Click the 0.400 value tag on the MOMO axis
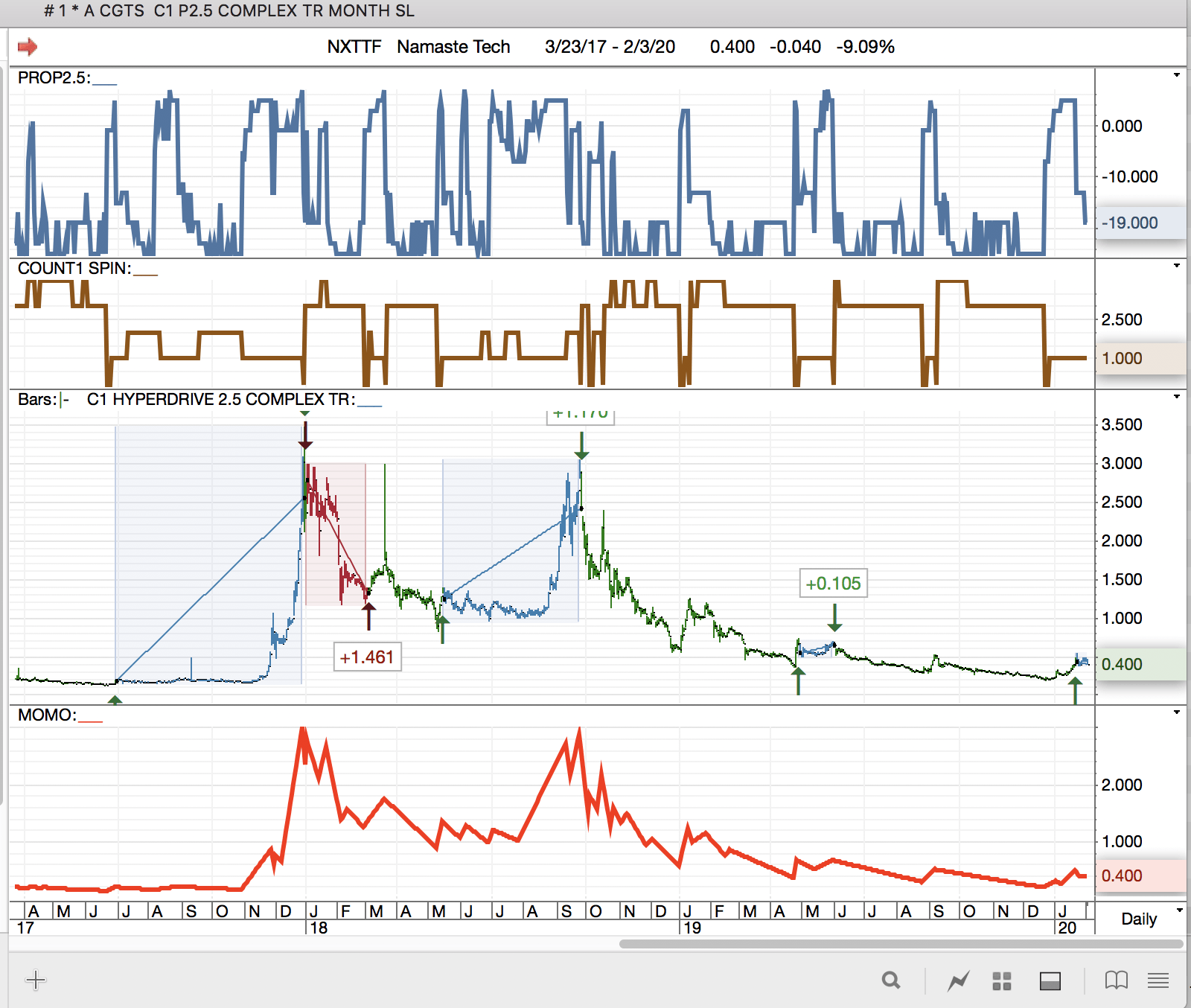Screen dimensions: 1191x1008 tap(1141, 875)
